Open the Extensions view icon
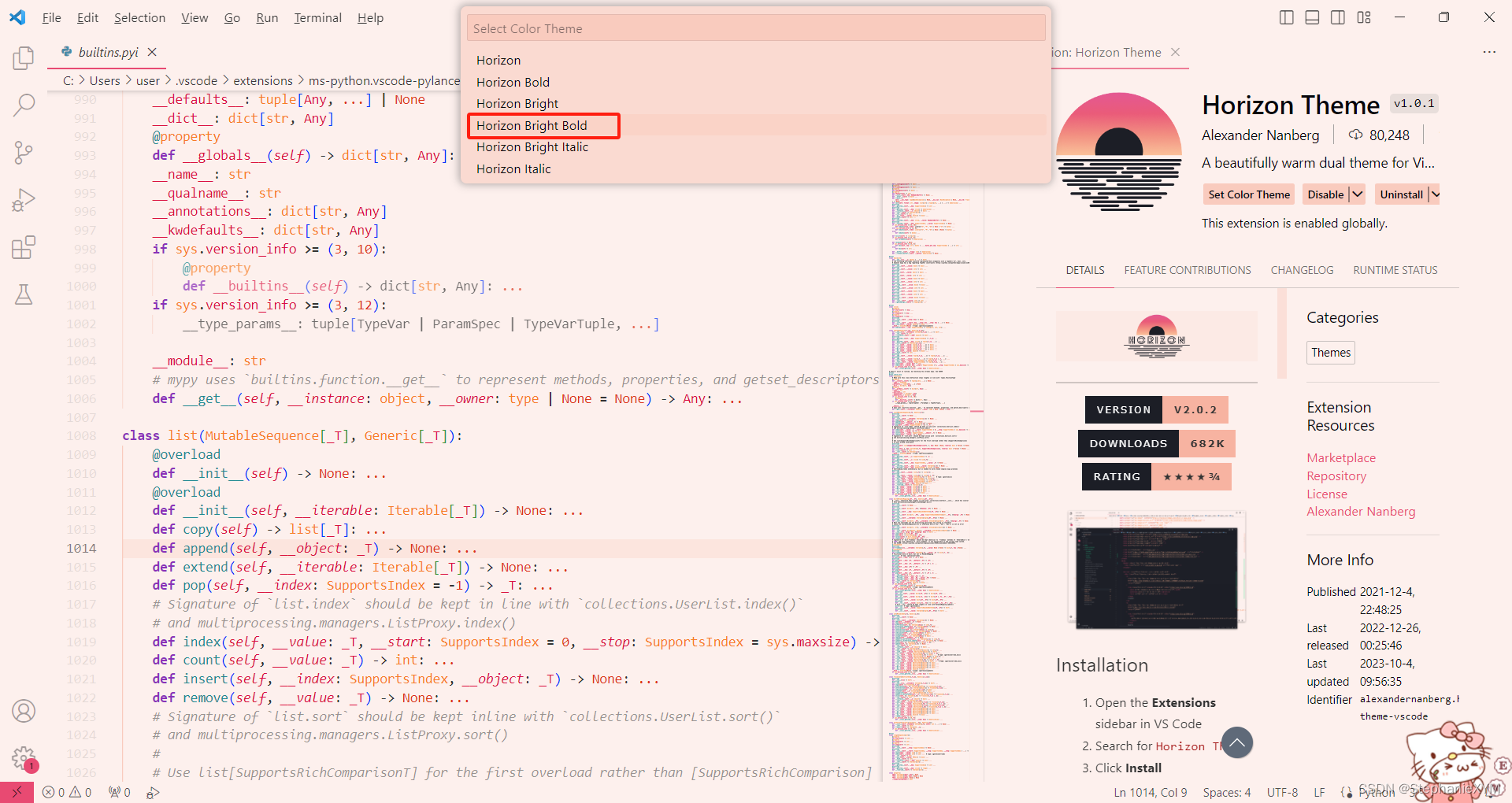1512x803 pixels. [24, 247]
